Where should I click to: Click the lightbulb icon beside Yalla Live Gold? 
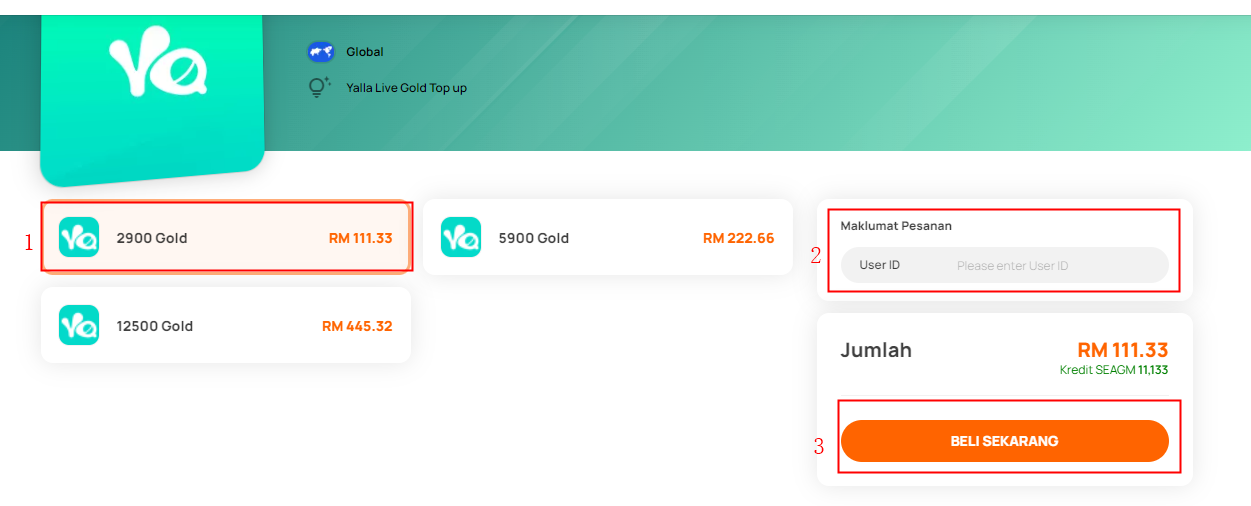tap(319, 87)
